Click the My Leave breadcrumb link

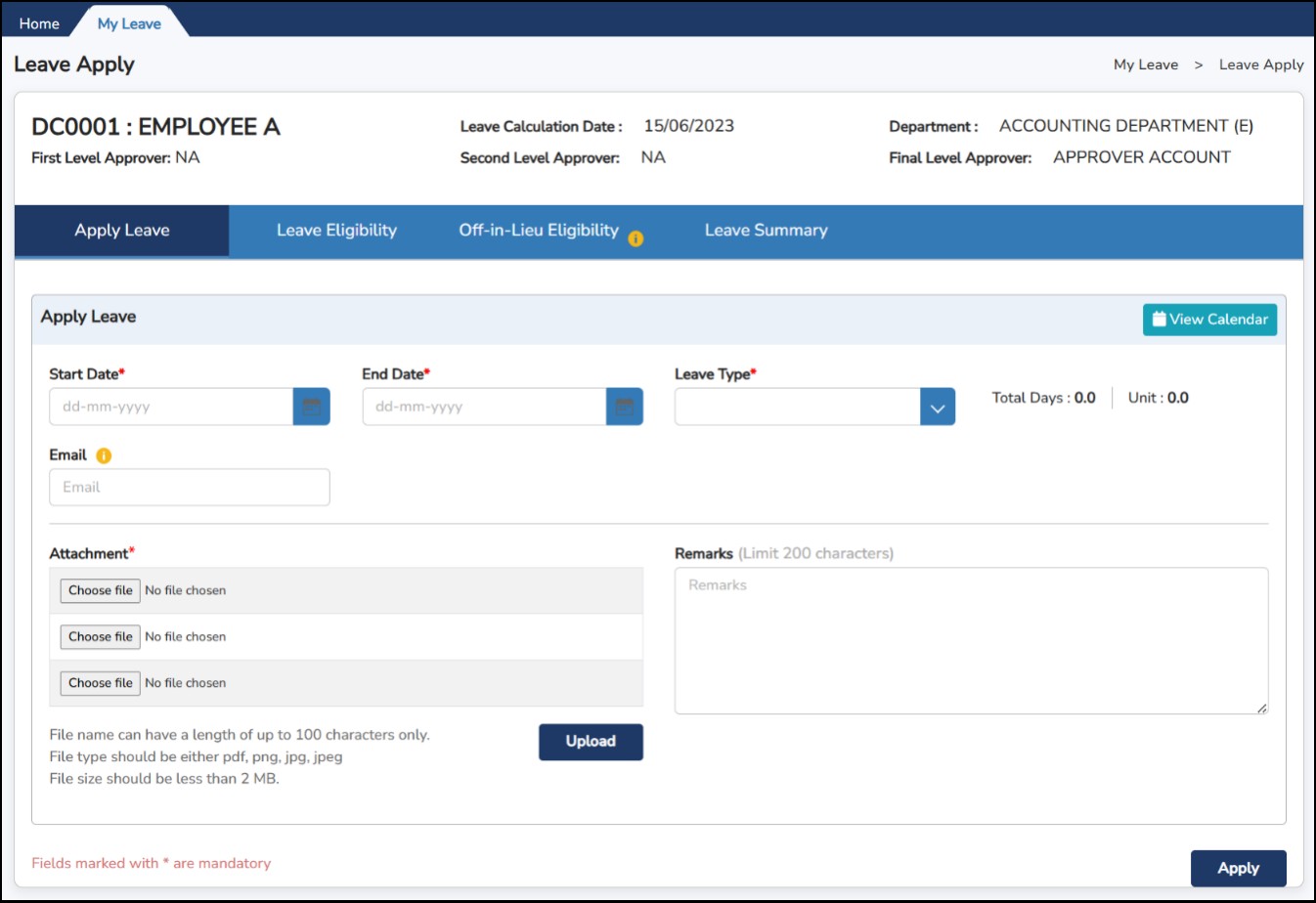coord(1146,64)
